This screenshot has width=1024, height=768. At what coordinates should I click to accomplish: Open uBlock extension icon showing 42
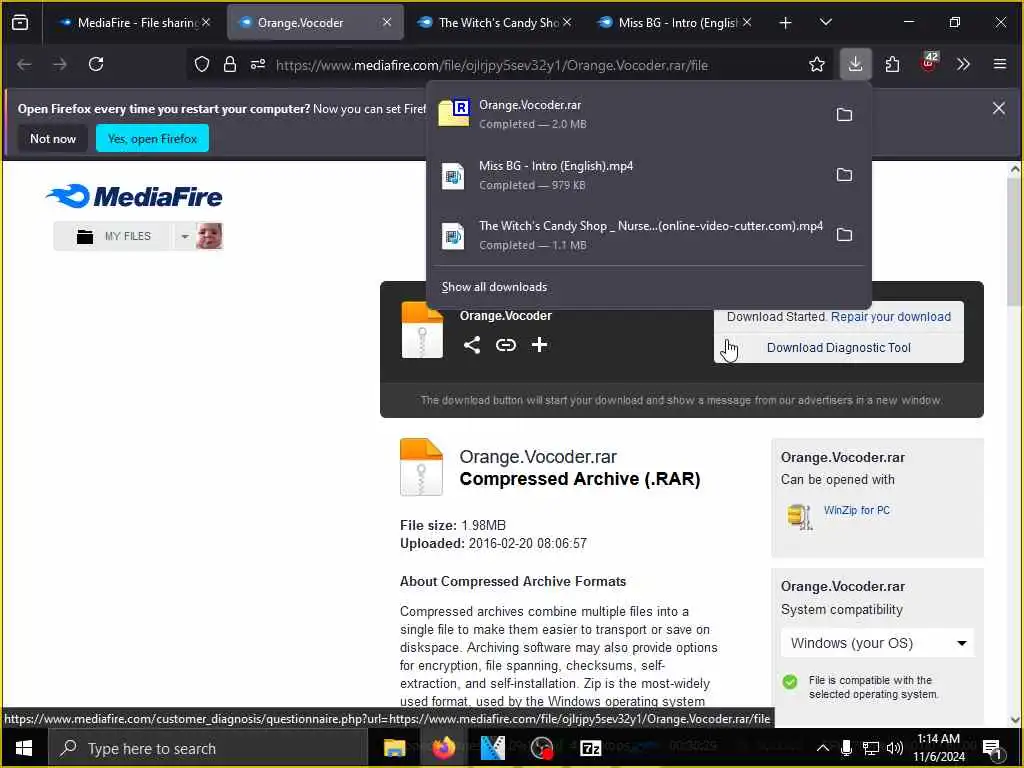[929, 63]
